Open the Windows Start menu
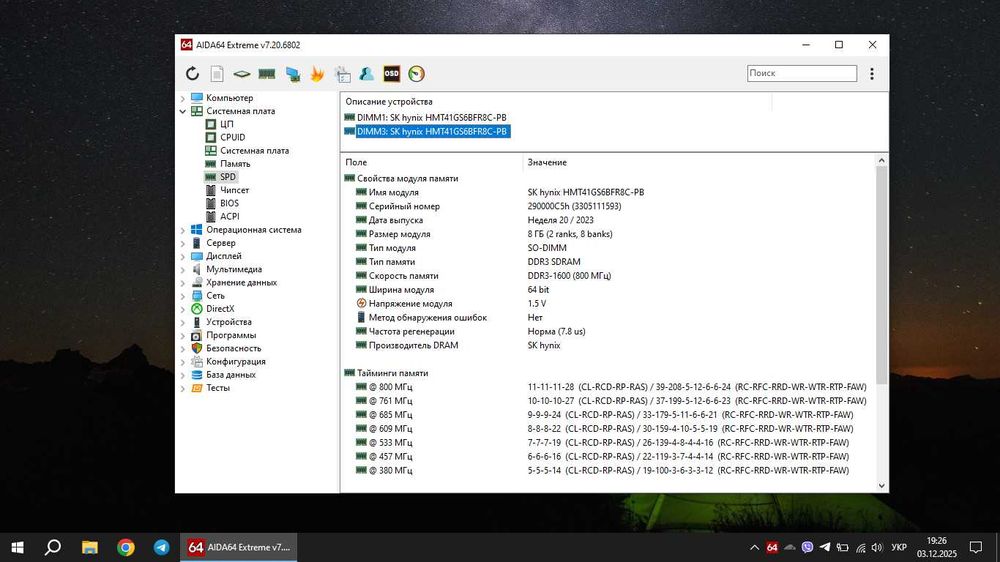Screen dimensions: 1000x562 click(x=17, y=547)
